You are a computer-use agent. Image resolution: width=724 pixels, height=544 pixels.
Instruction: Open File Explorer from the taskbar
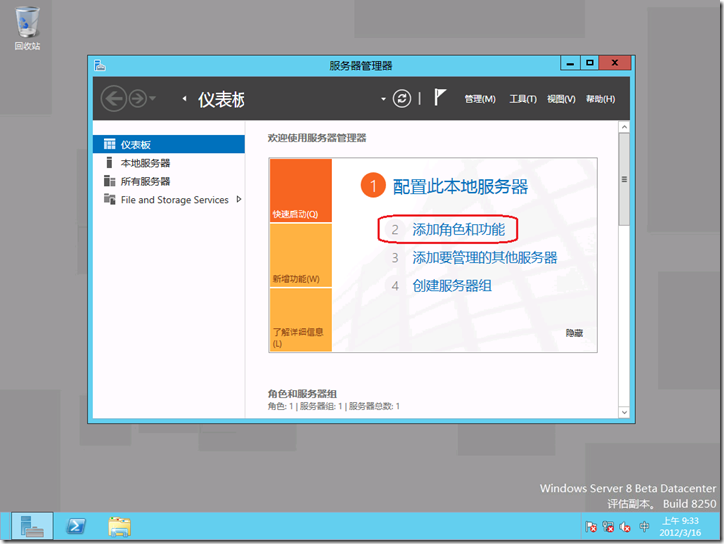pos(120,526)
